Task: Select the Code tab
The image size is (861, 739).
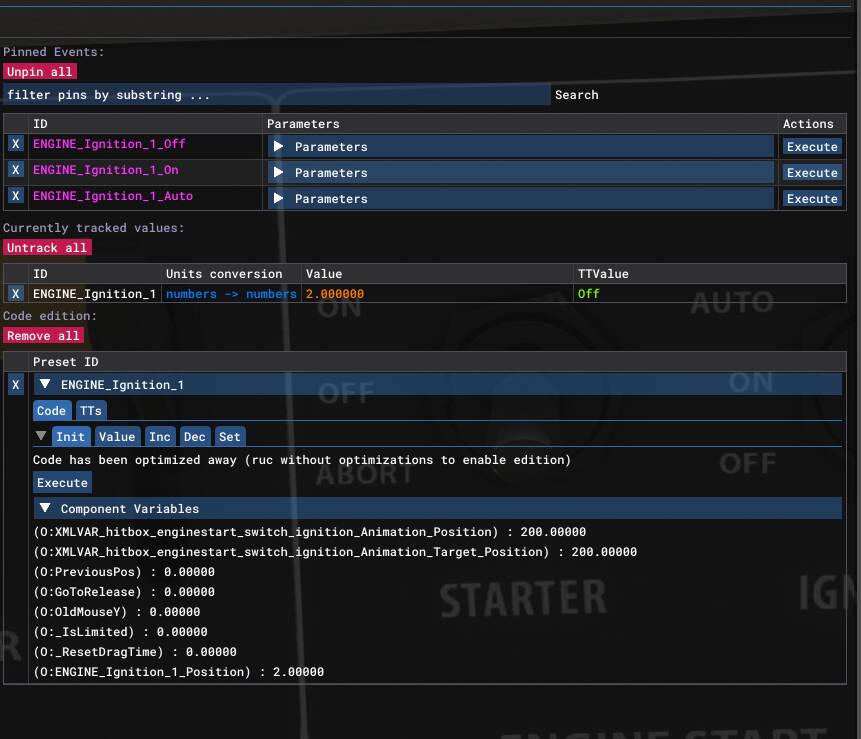Action: point(51,411)
